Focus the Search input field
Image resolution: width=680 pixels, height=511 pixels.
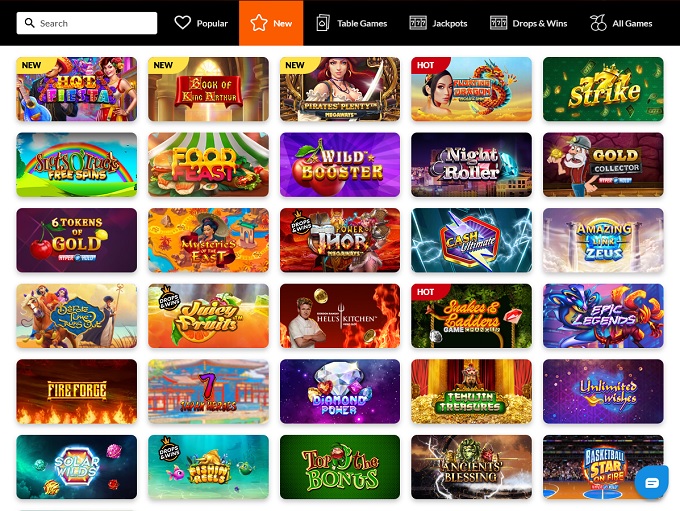(x=87, y=23)
